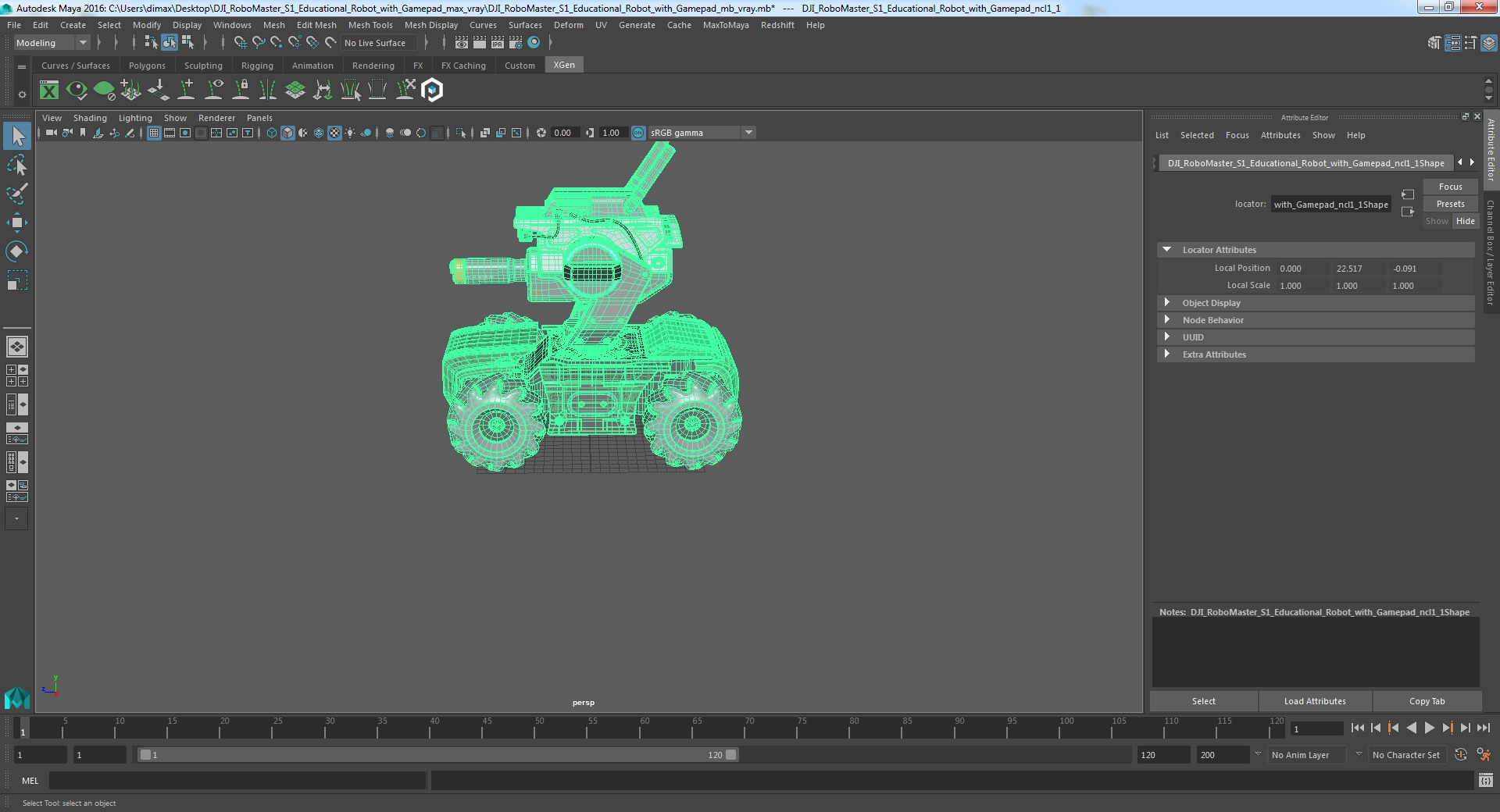Click the time range slider end handle
Viewport: 1500px width, 812px height.
pos(730,755)
